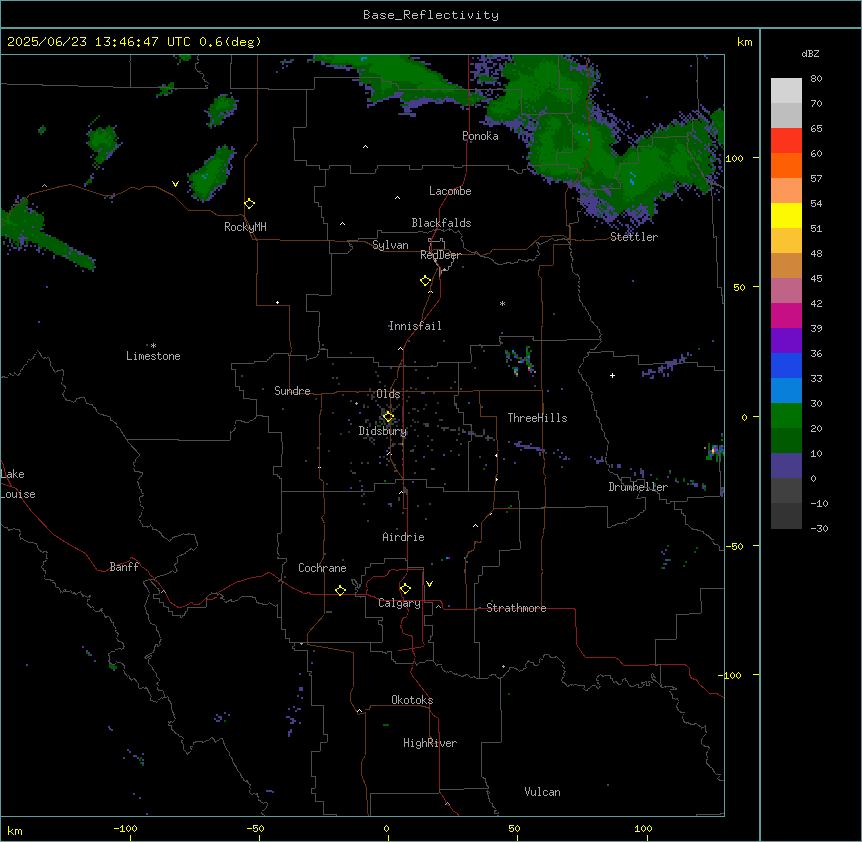The width and height of the screenshot is (862, 842).
Task: Click the RedDeer city label
Action: 440,255
